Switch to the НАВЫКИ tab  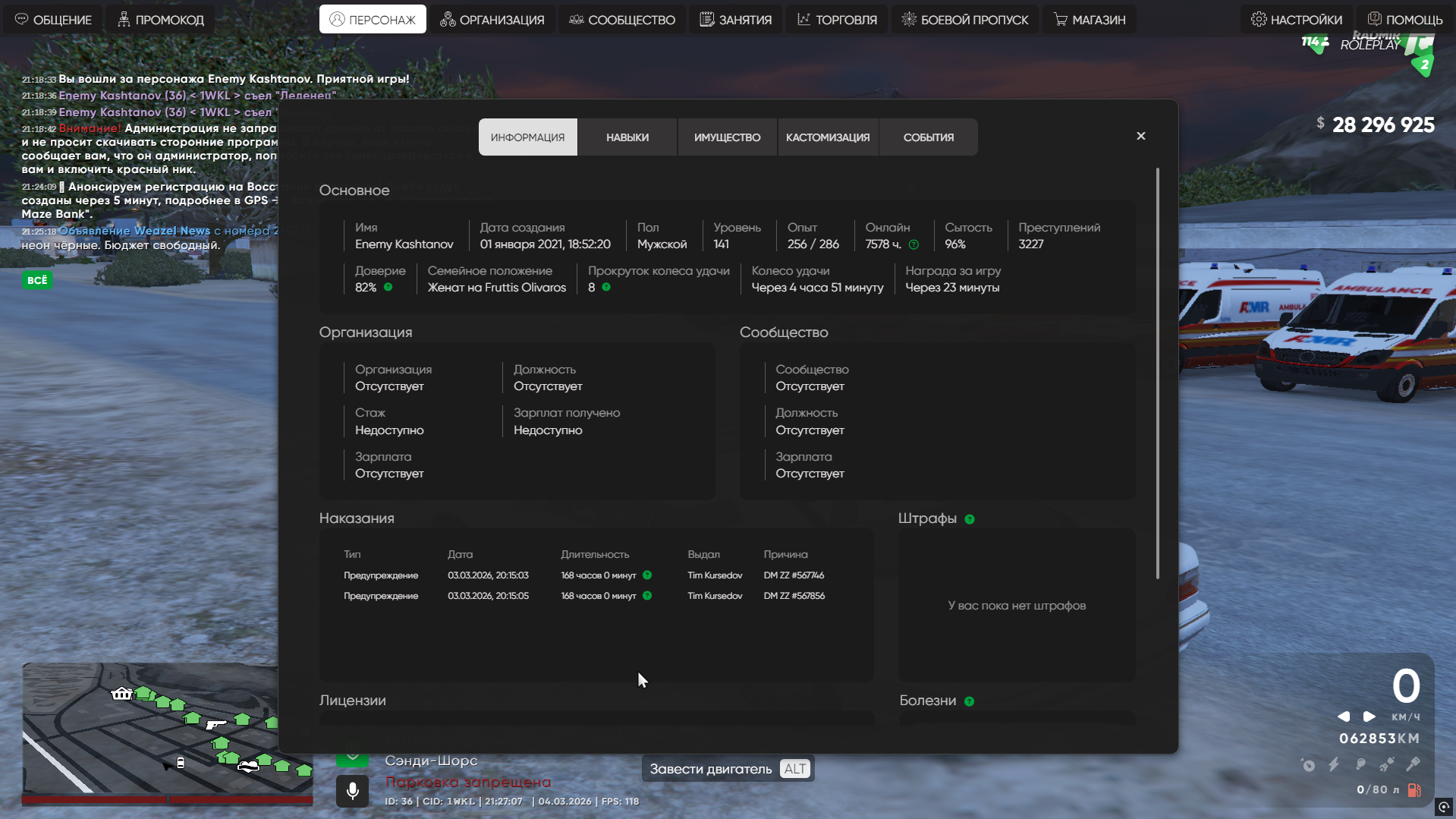[x=627, y=137]
